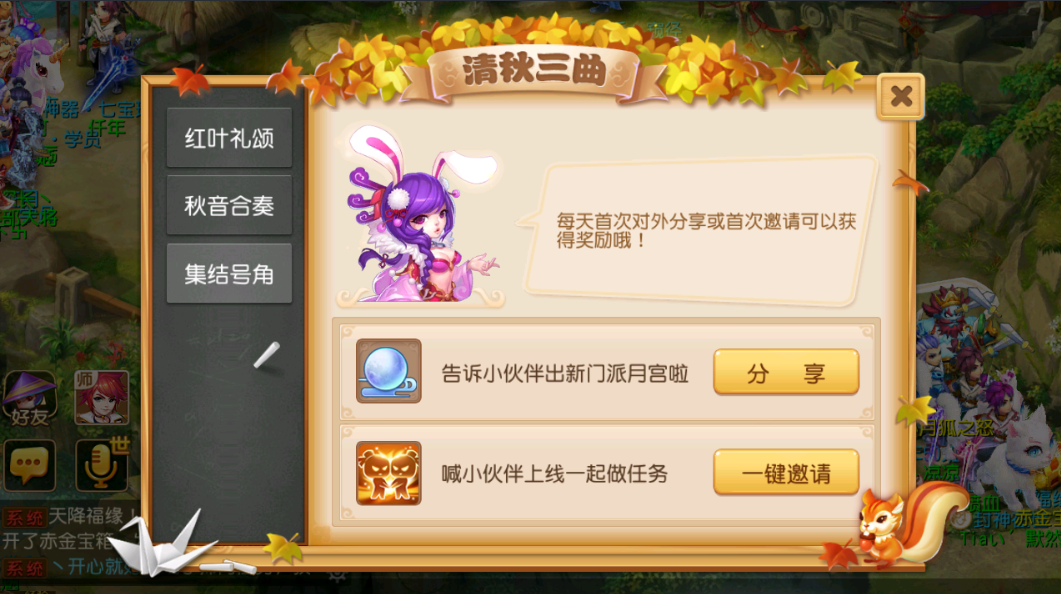Viewport: 1061px width, 594px height.
Task: Click the 分享 share button
Action: [786, 372]
